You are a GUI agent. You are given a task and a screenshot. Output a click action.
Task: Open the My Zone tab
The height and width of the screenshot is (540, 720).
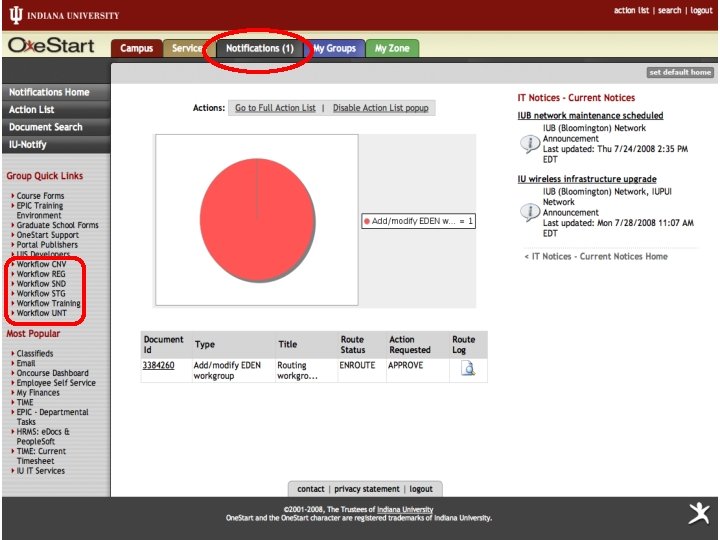pyautogui.click(x=392, y=48)
